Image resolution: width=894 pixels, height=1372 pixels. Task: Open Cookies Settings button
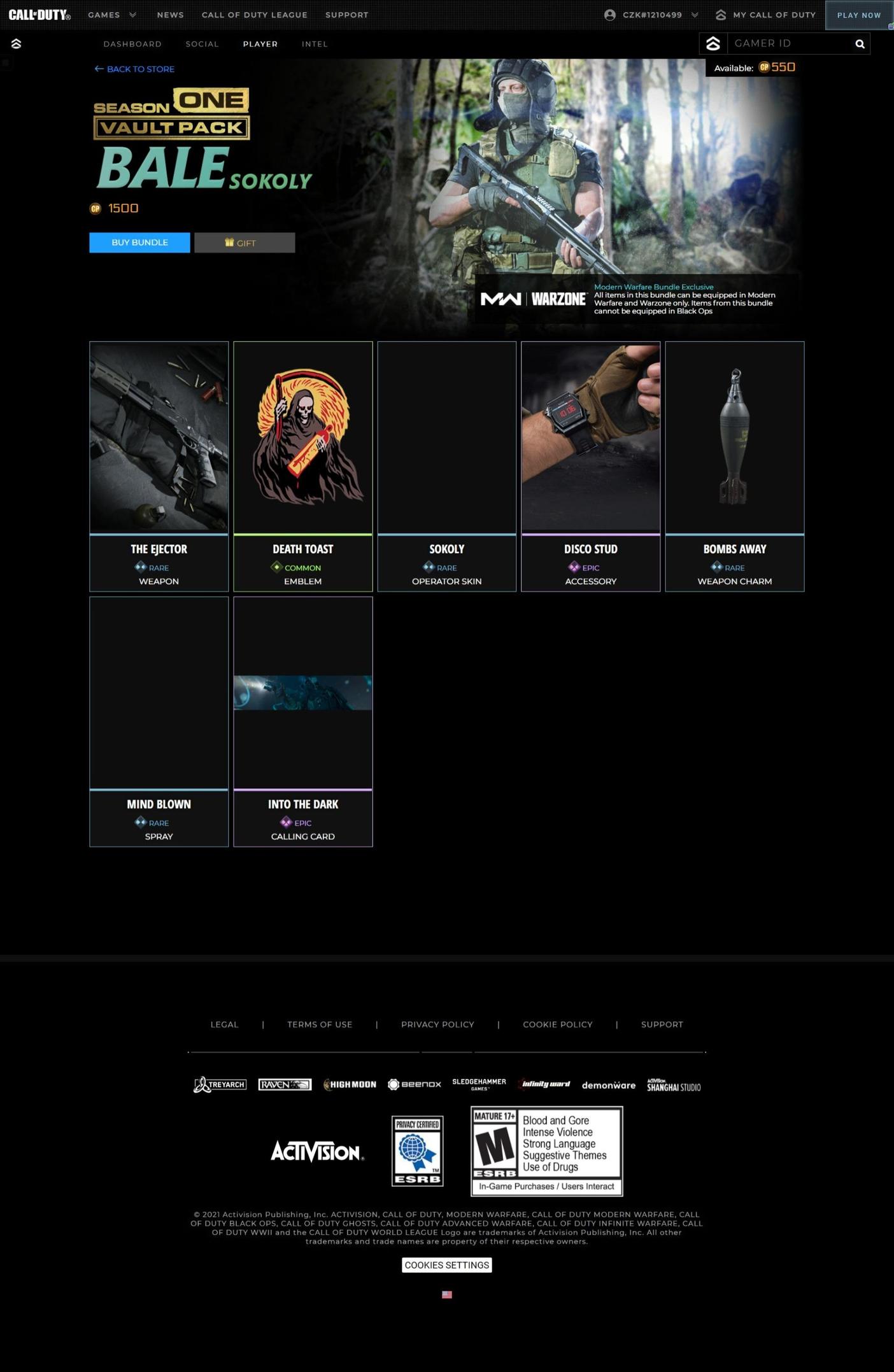pyautogui.click(x=446, y=1265)
